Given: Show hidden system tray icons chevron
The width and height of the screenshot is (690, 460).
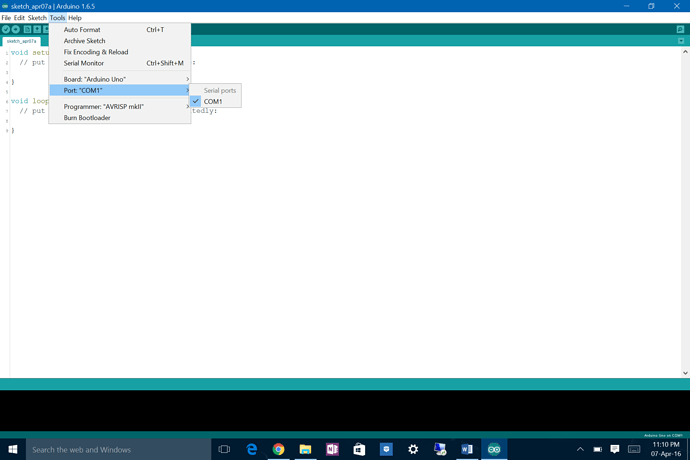Looking at the screenshot, I should [x=580, y=449].
